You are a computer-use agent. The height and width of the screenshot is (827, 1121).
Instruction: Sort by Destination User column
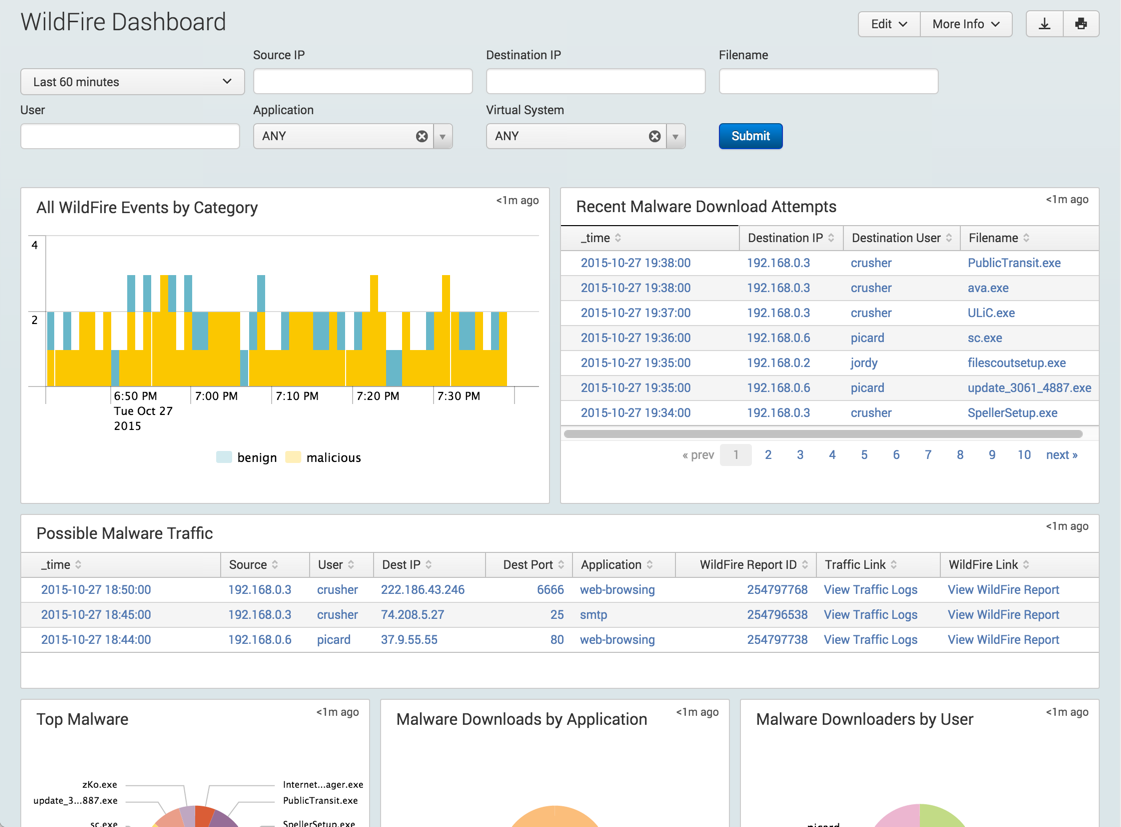click(x=902, y=238)
